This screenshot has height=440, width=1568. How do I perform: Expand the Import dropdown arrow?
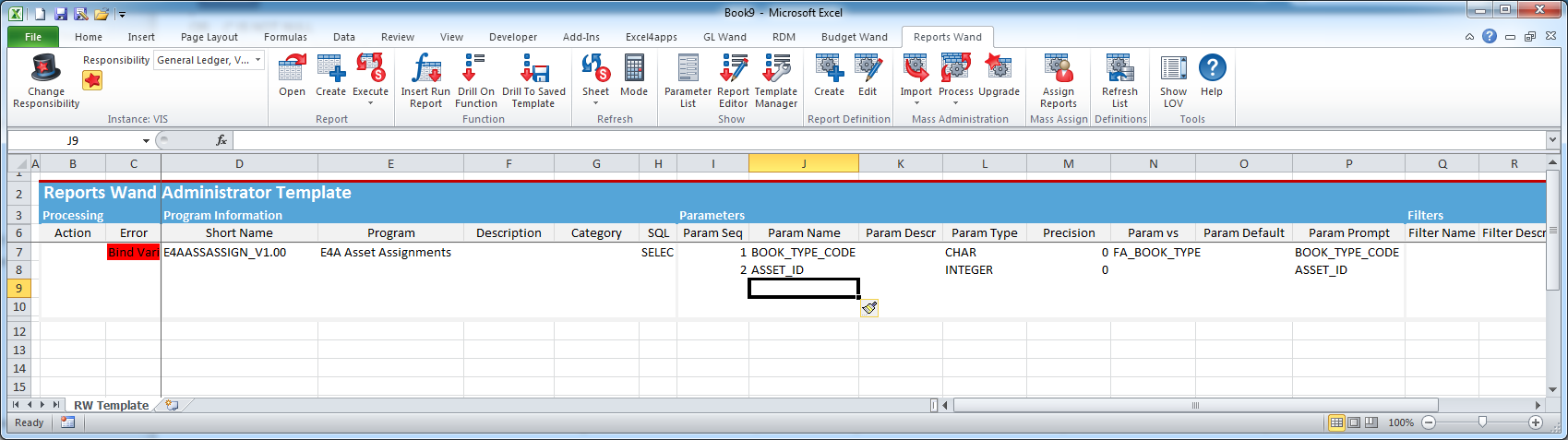(916, 103)
